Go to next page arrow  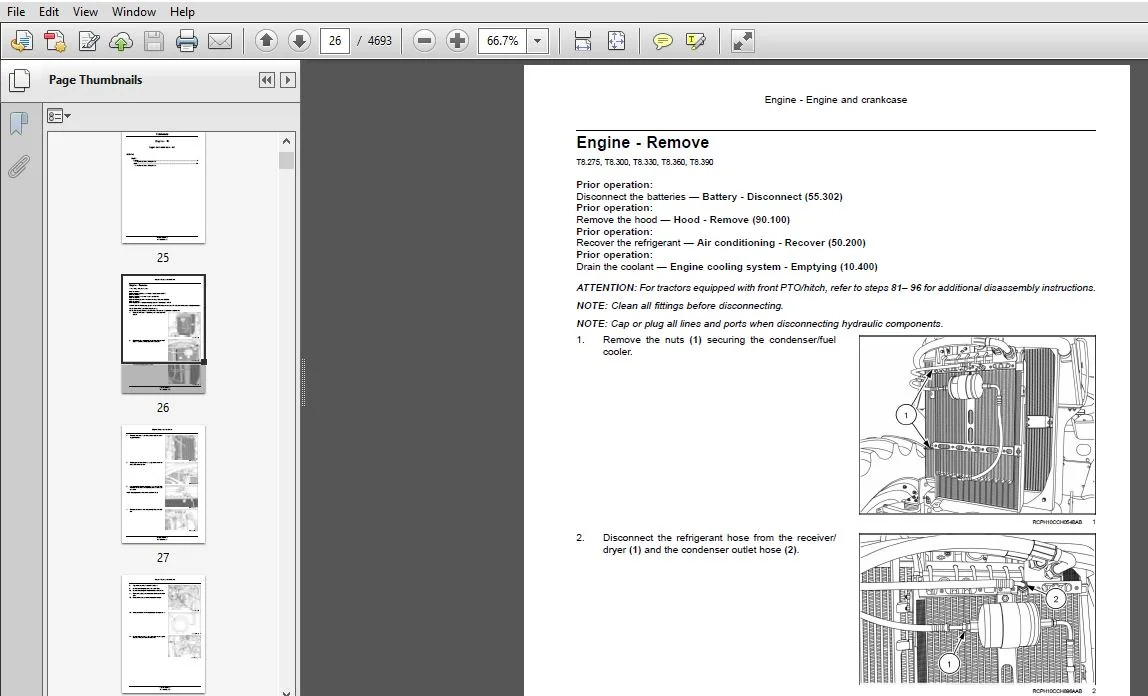(x=299, y=41)
